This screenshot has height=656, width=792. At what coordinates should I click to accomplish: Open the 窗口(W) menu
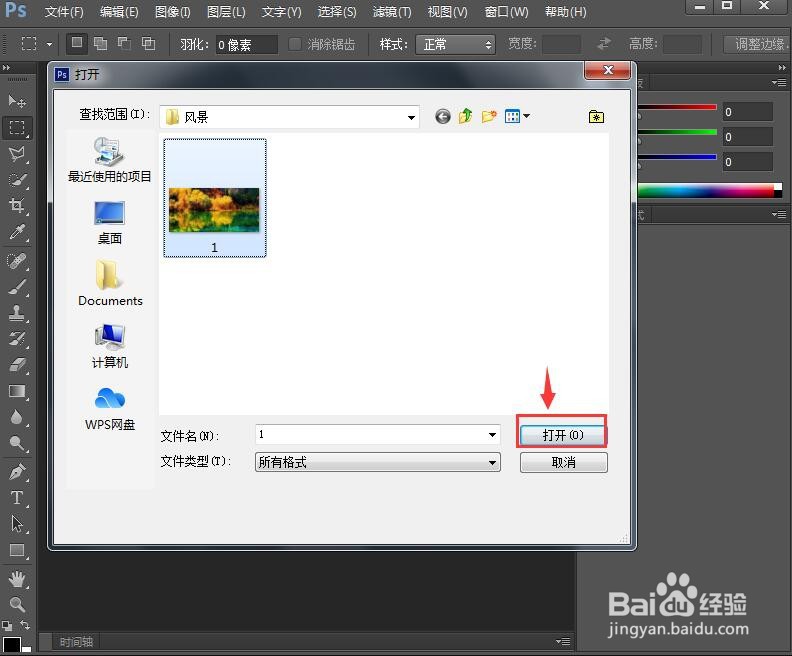click(x=506, y=12)
